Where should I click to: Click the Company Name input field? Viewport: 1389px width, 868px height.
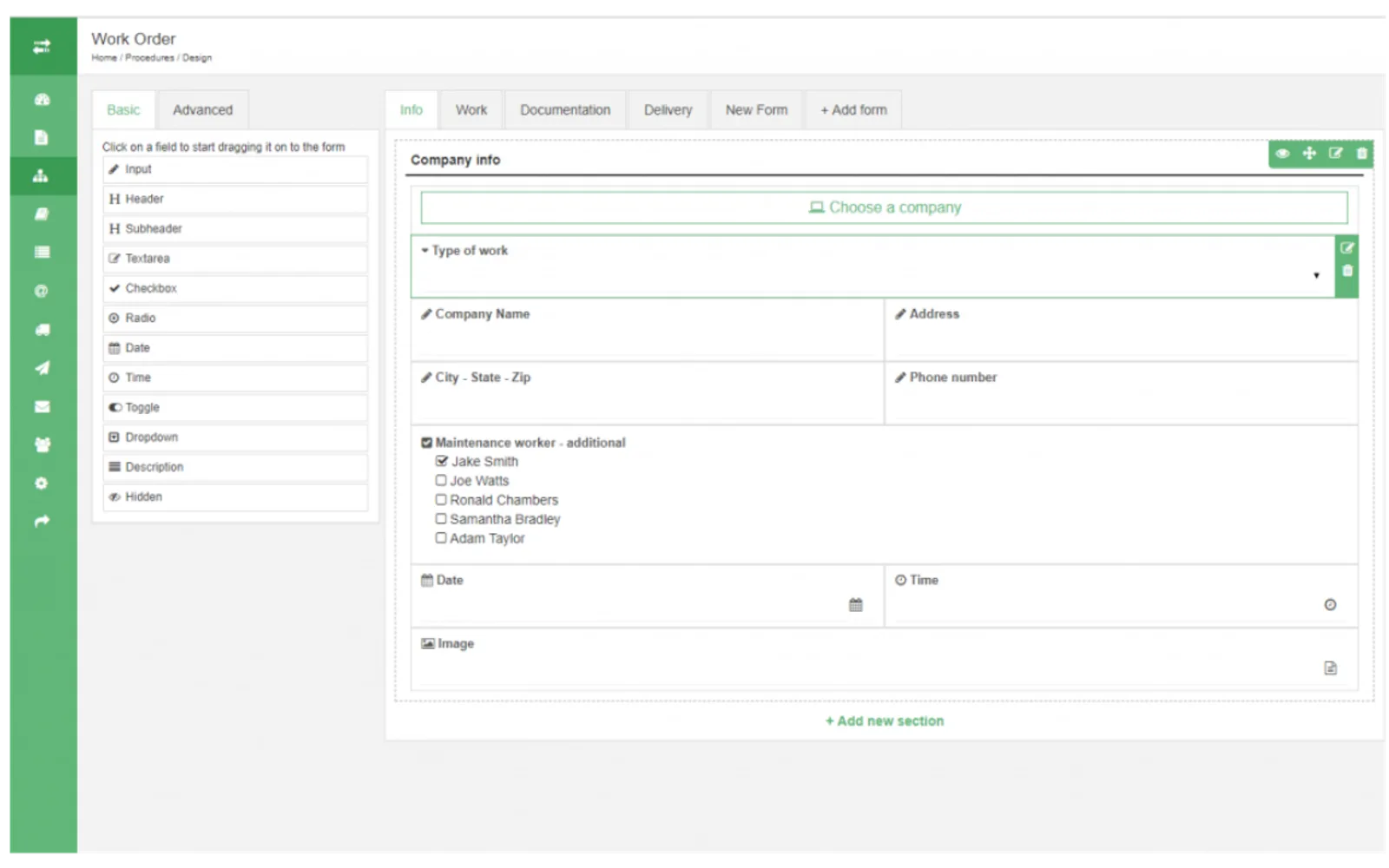pos(648,331)
